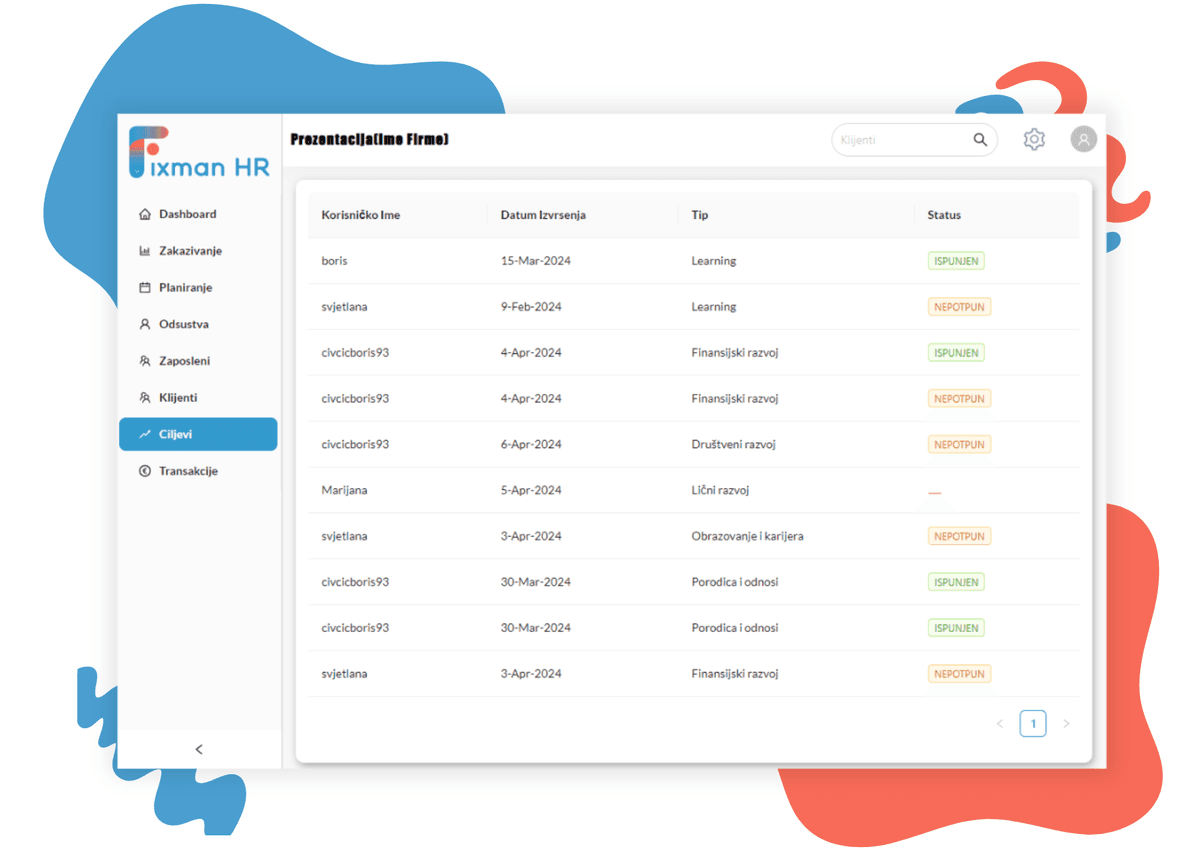1200x851 pixels.
Task: Open the Klijenti sidebar item
Action: pos(178,398)
